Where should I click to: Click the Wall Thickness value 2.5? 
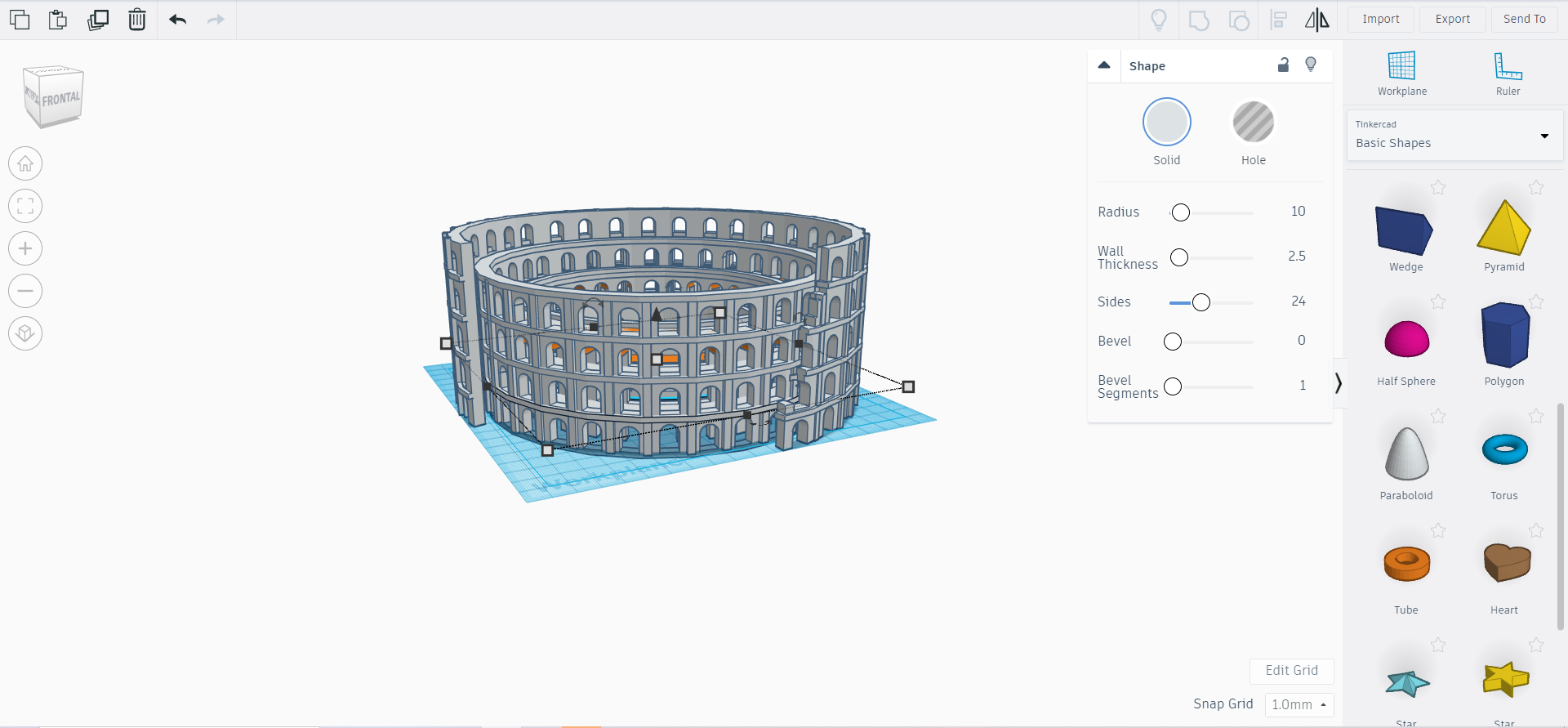1297,257
